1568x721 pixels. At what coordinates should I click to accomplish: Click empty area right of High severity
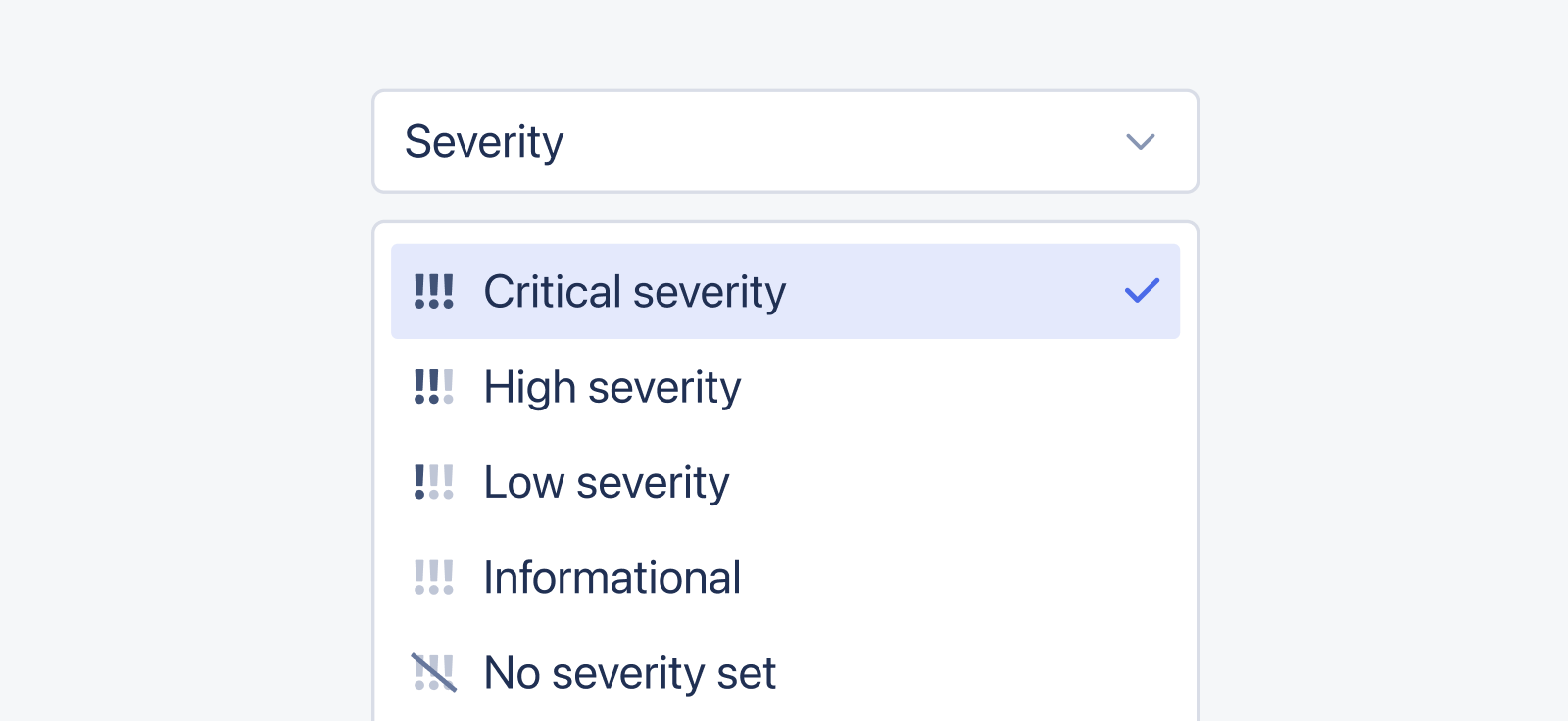(x=960, y=387)
